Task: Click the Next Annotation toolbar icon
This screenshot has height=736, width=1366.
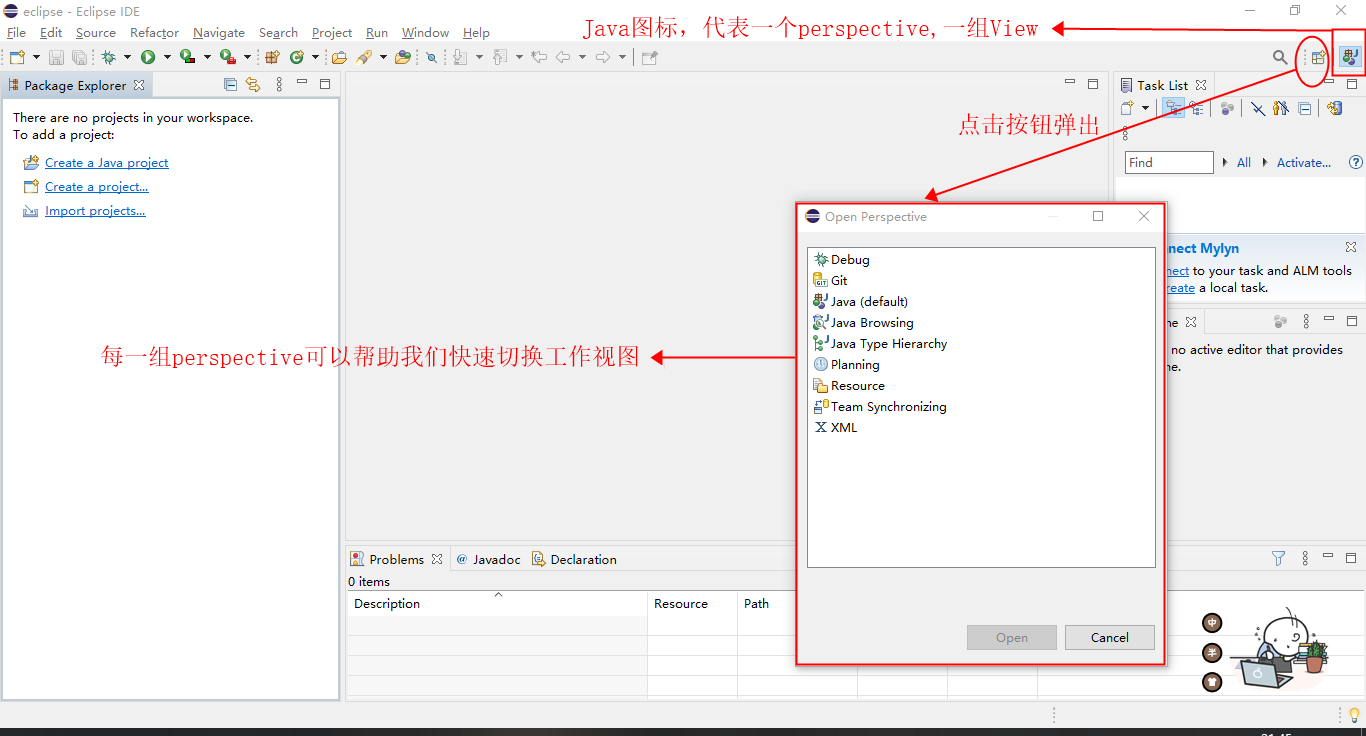Action: [x=460, y=57]
